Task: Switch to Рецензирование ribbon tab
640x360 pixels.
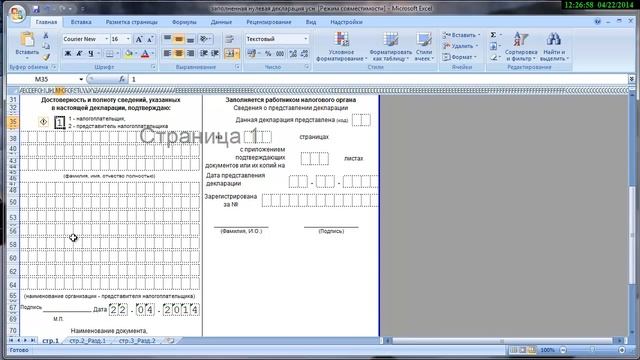Action: click(269, 22)
